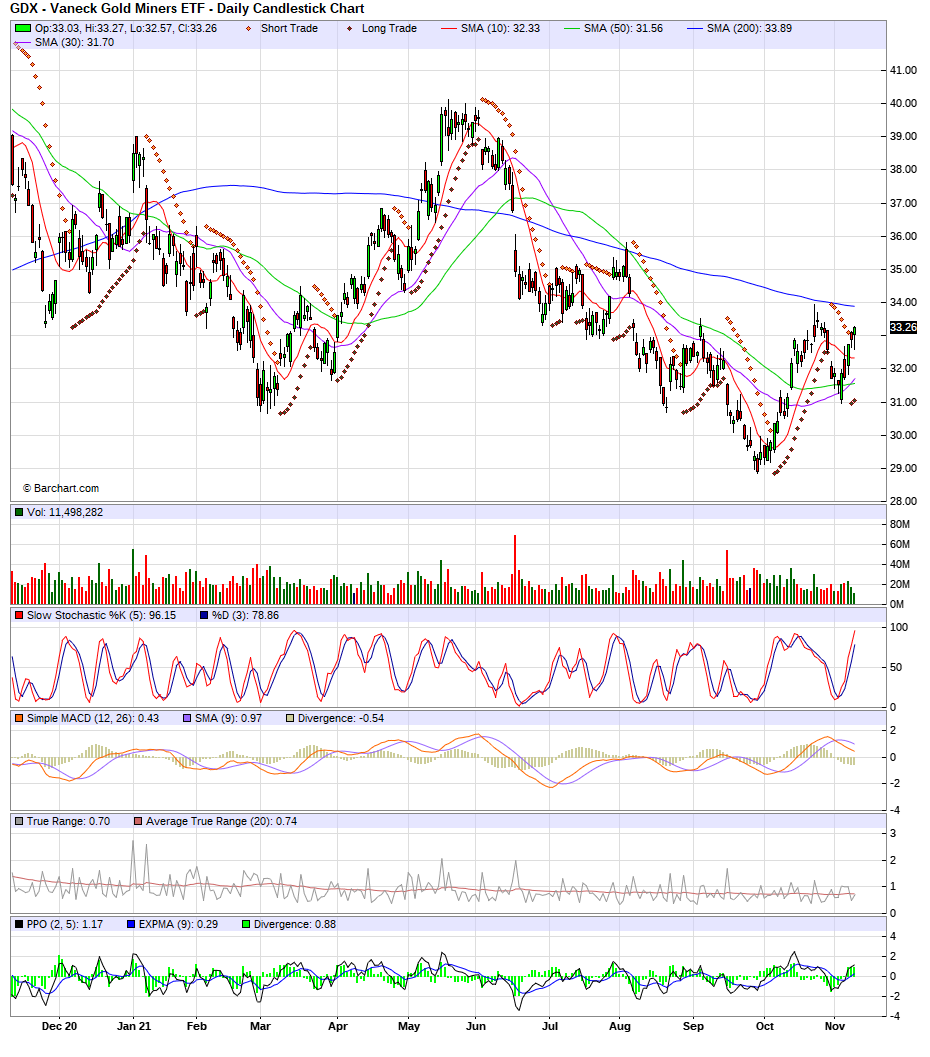
Task: Click the Nov date axis label
Action: (x=834, y=1027)
